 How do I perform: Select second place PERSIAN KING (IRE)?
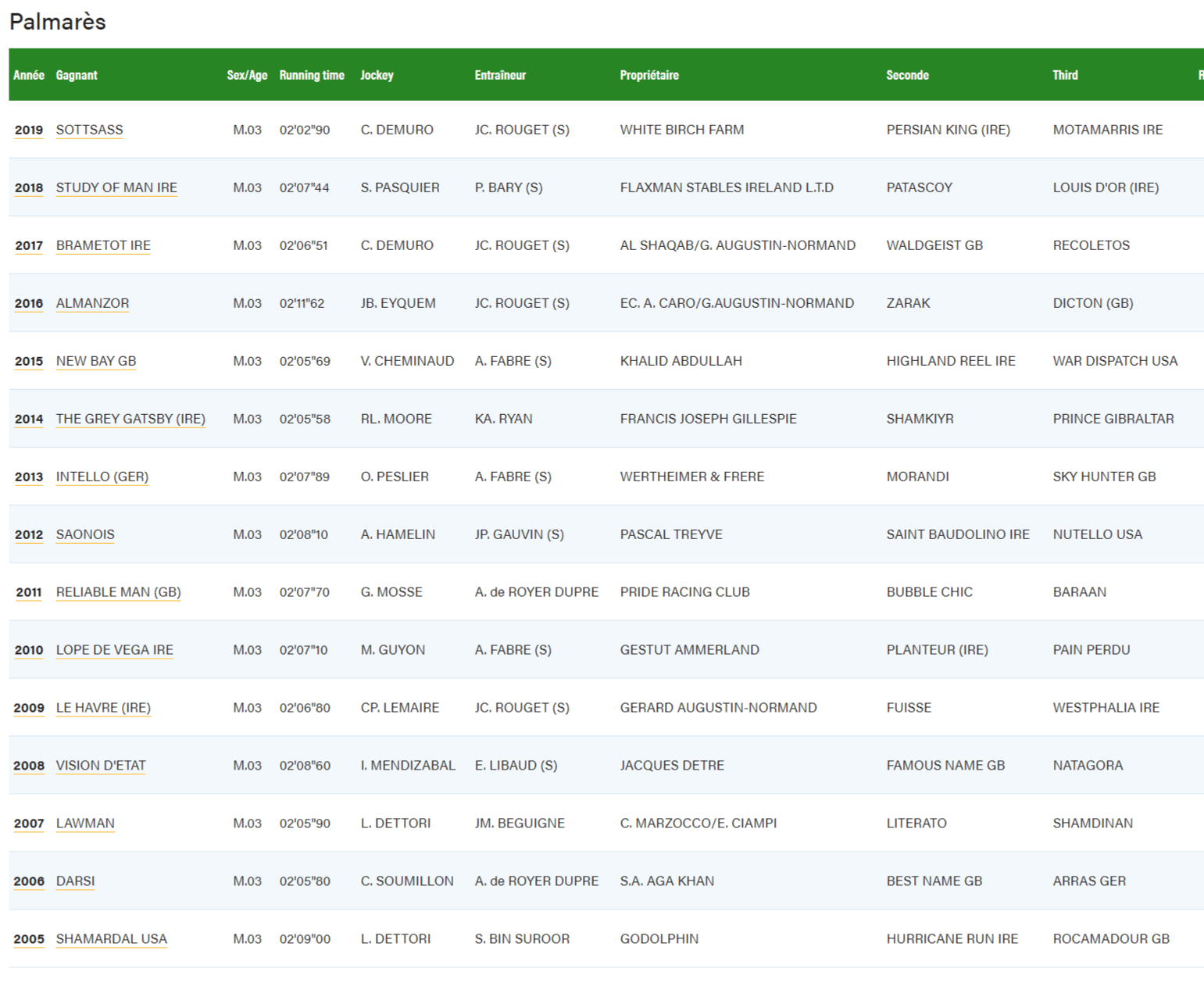948,130
